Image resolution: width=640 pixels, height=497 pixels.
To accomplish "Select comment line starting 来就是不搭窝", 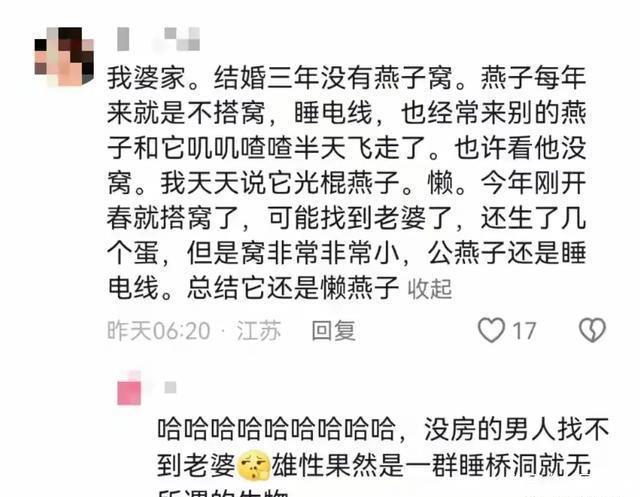I will (x=347, y=113).
